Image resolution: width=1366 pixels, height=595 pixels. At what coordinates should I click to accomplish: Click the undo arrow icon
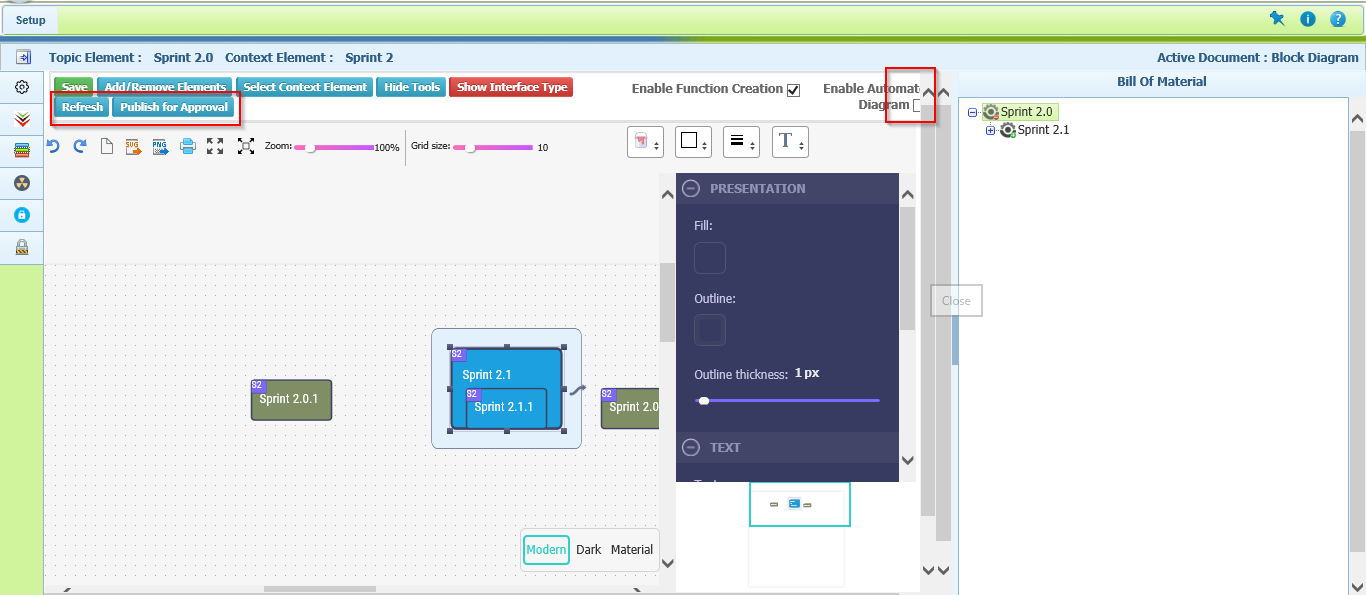53,146
